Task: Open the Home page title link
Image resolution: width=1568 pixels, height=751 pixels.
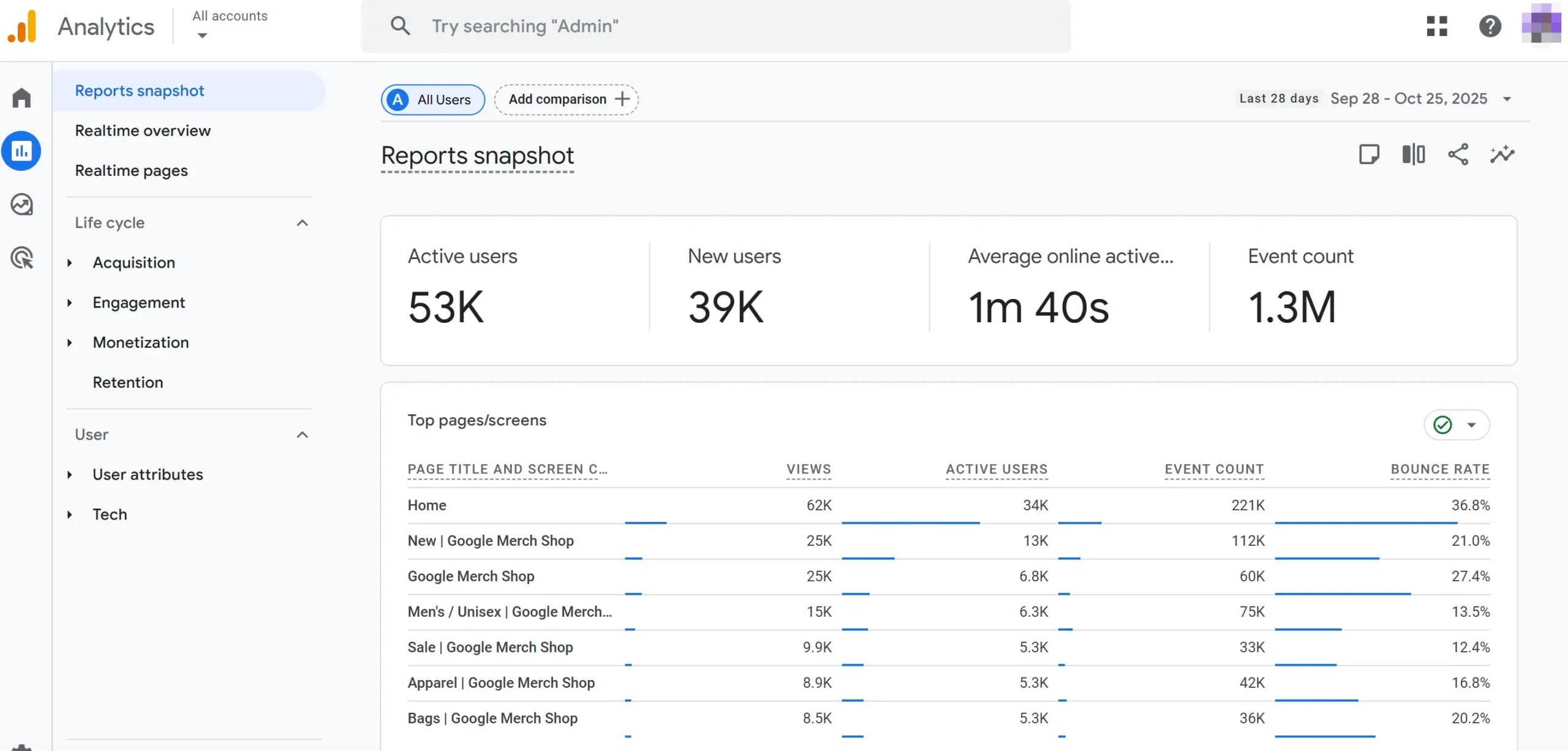Action: click(x=426, y=505)
